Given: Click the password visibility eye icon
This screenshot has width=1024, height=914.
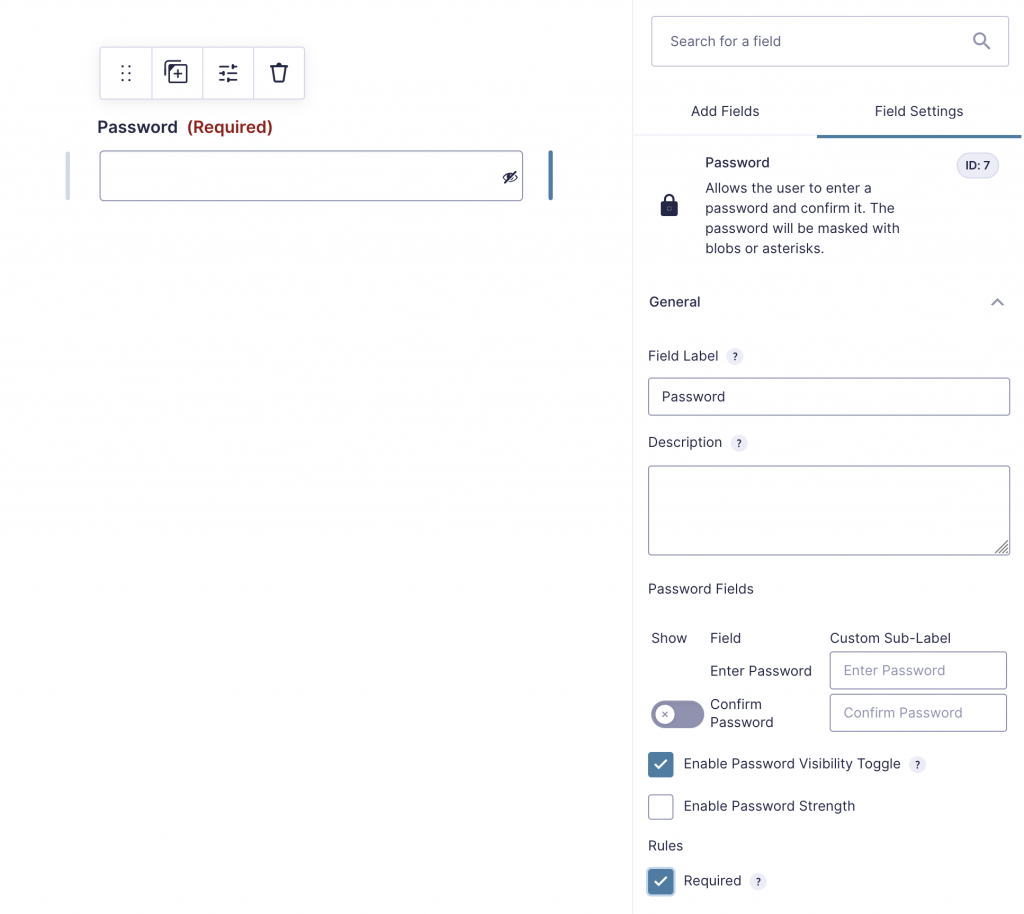Looking at the screenshot, I should click(510, 177).
